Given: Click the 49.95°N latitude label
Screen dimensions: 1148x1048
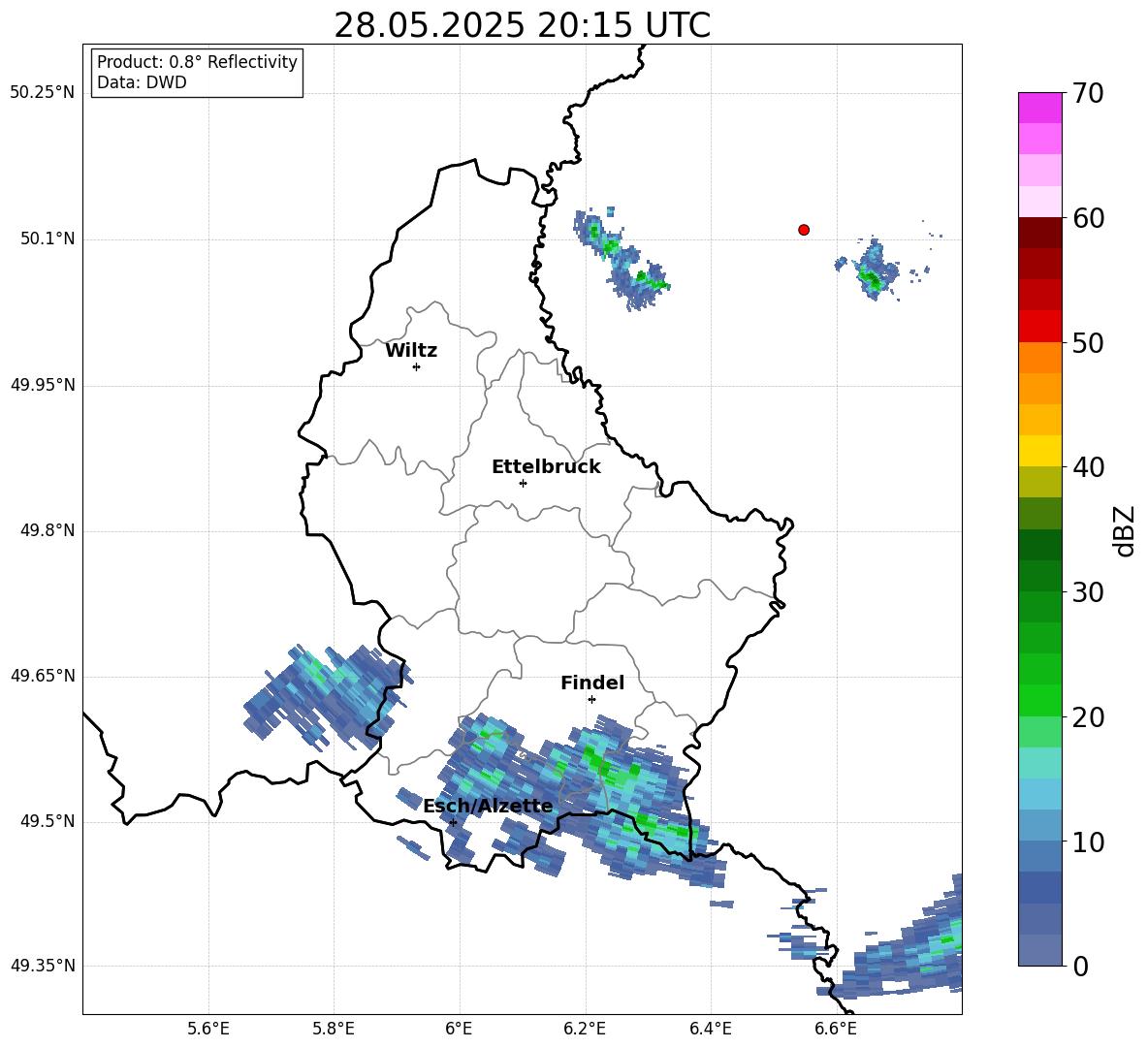Looking at the screenshot, I should [x=43, y=385].
